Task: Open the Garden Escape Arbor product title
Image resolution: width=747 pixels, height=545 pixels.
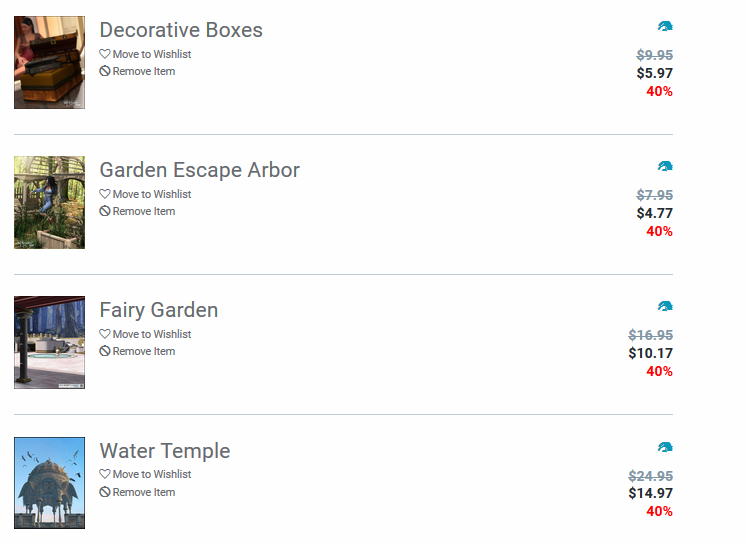Action: coord(199,170)
